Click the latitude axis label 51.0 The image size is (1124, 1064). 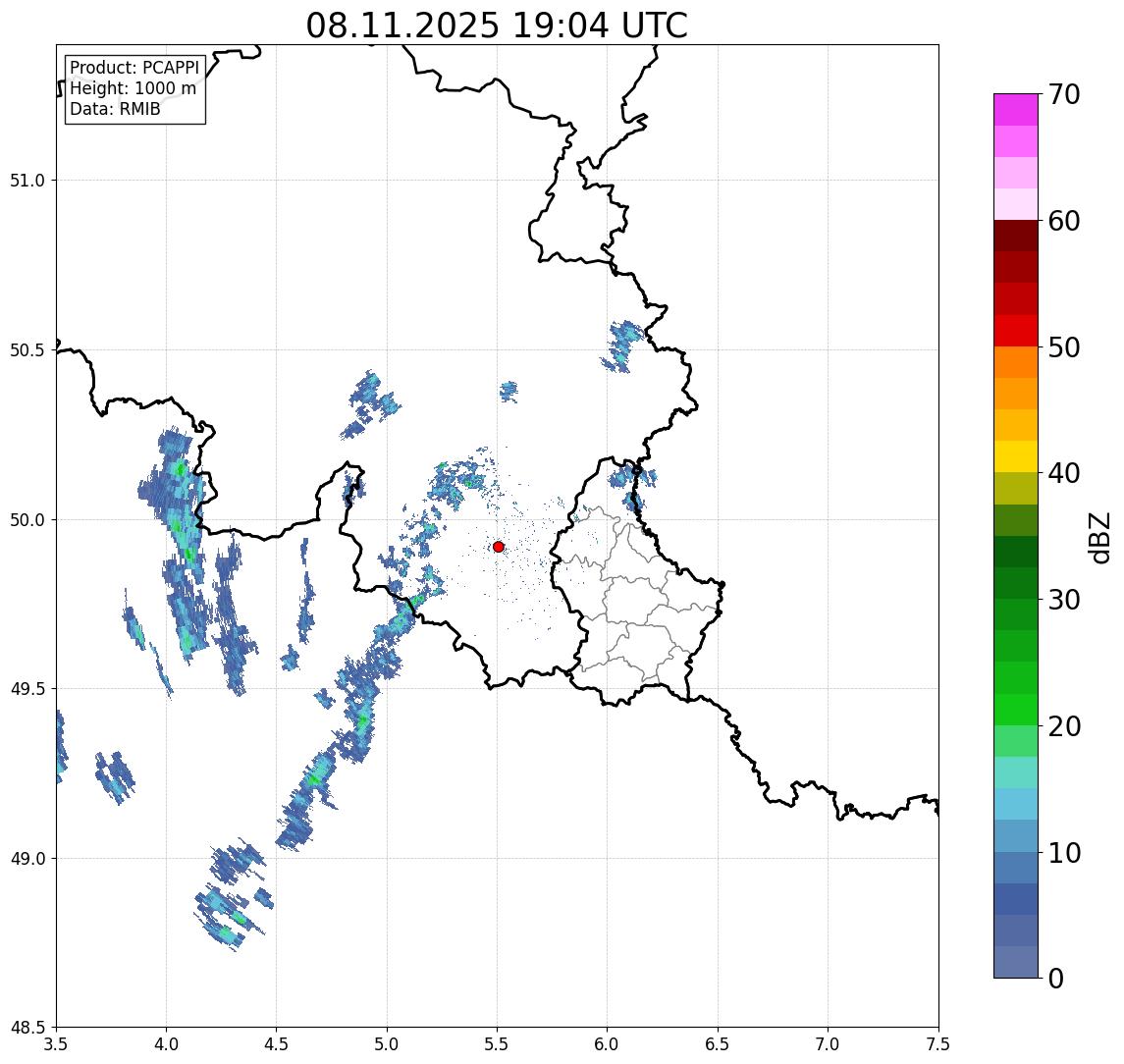coord(27,181)
